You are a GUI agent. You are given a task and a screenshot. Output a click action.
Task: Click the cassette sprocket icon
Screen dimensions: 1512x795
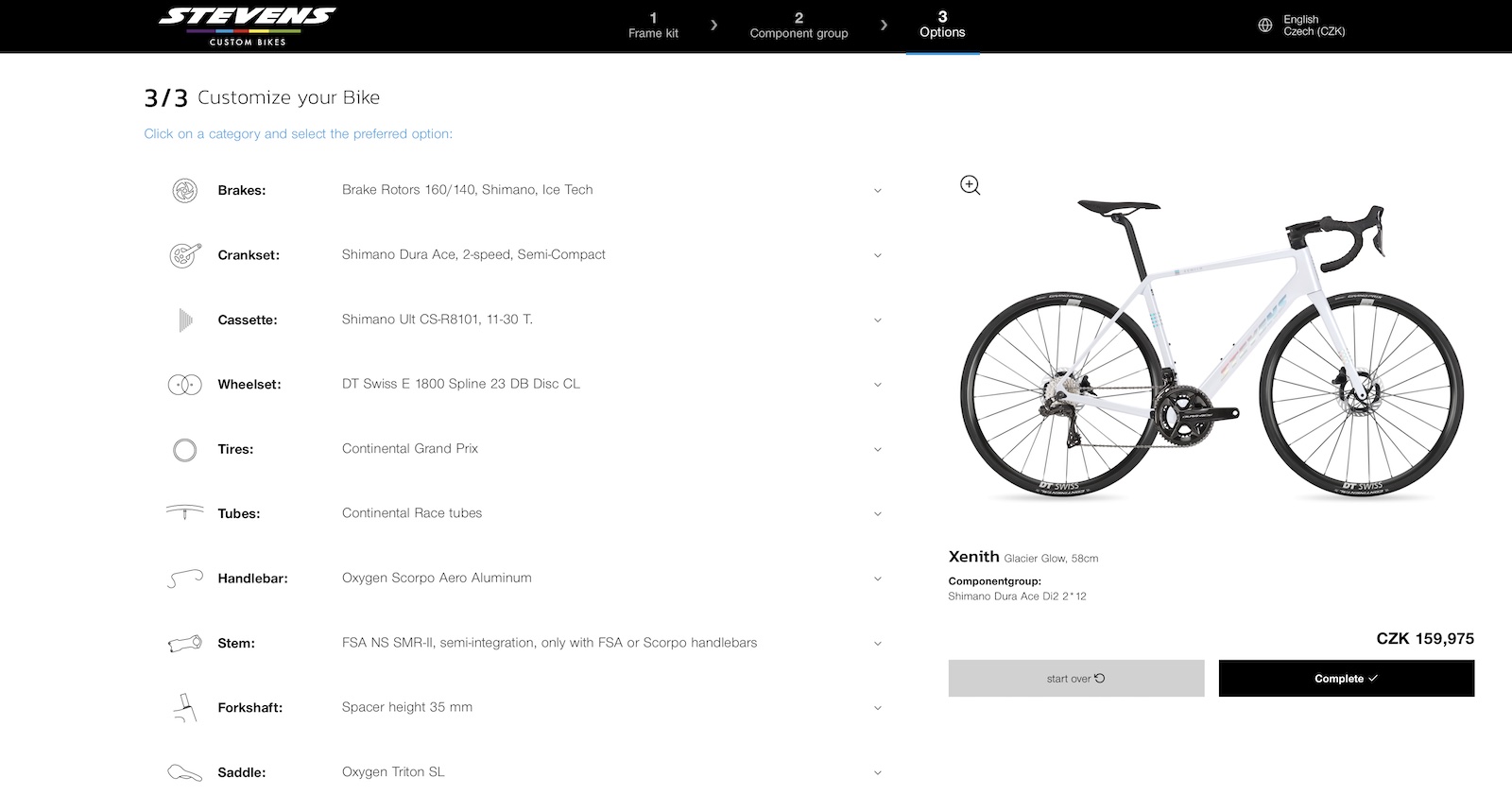pyautogui.click(x=185, y=320)
